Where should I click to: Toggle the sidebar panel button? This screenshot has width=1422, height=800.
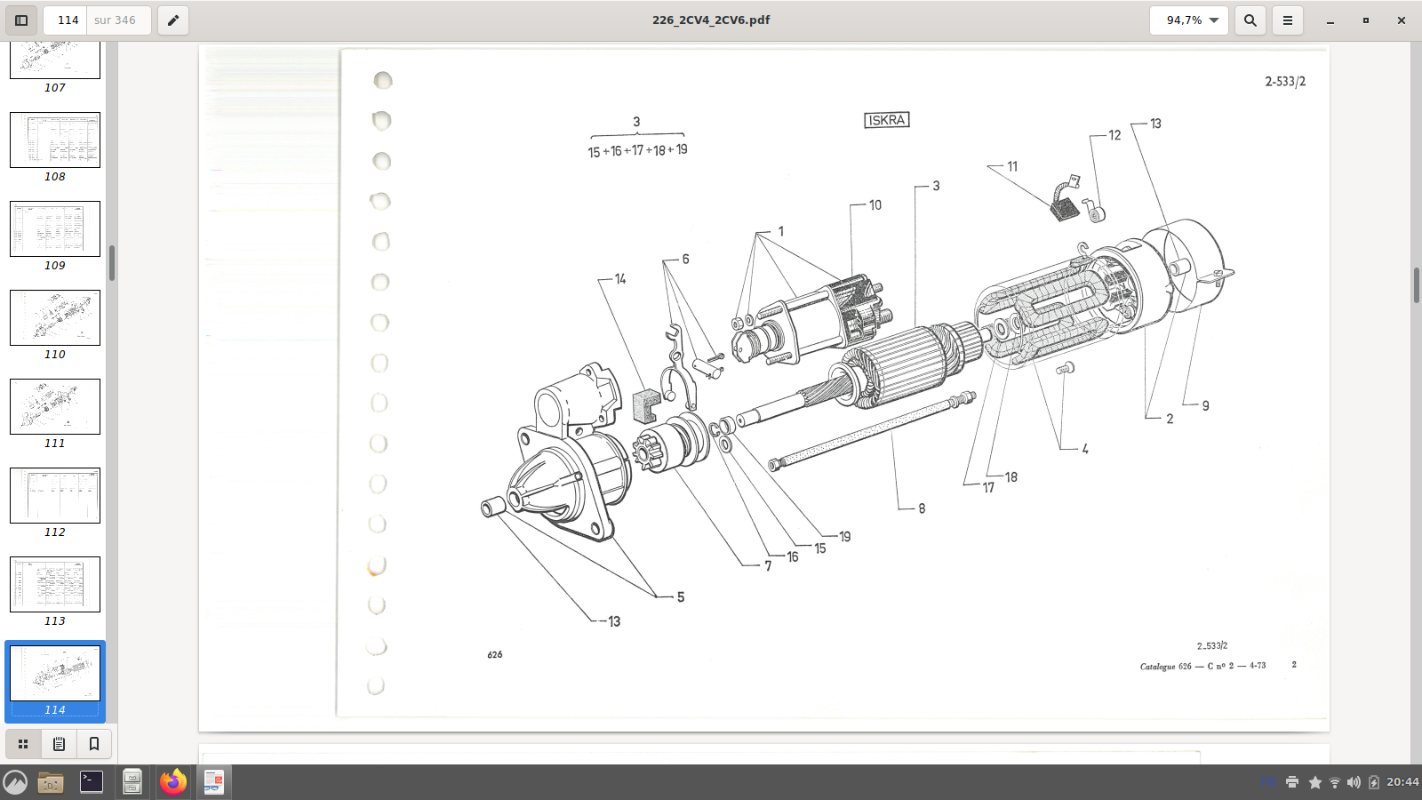click(x=21, y=20)
